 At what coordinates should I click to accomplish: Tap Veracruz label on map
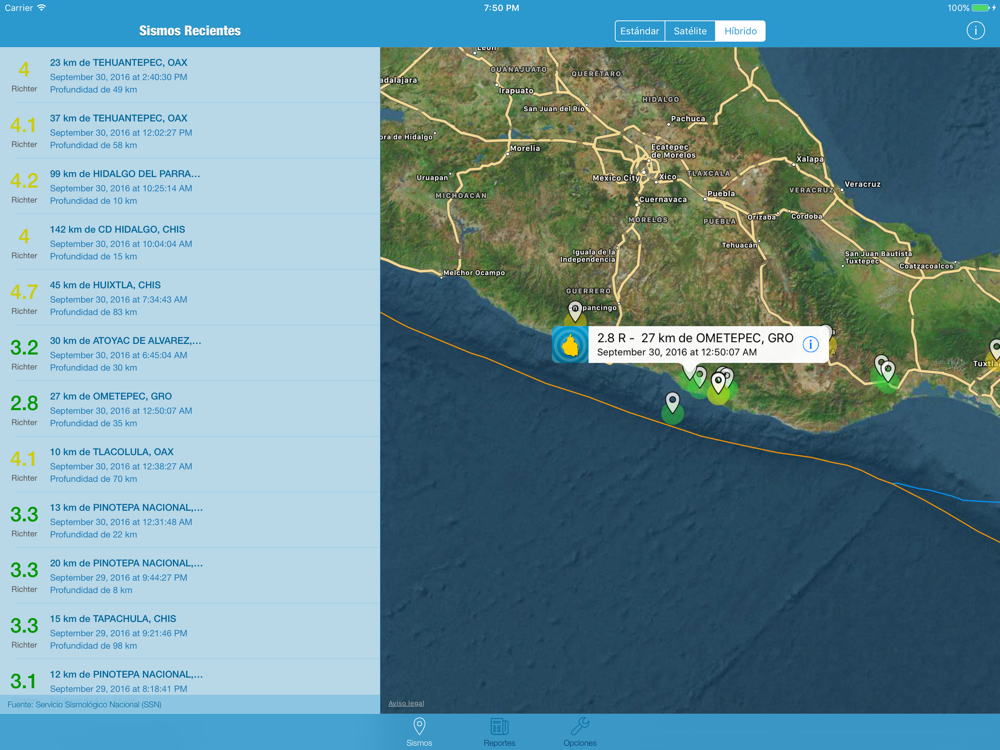coord(862,184)
